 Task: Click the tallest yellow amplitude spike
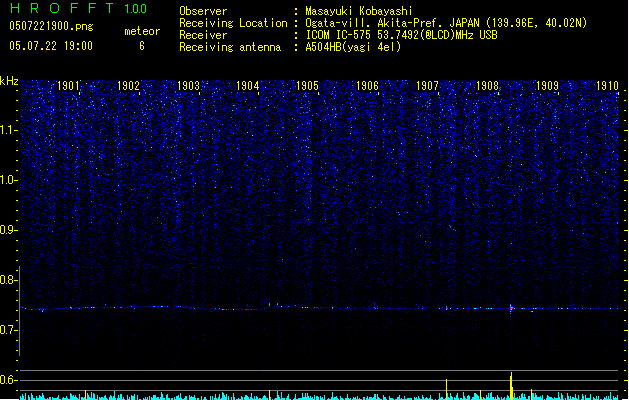511,386
